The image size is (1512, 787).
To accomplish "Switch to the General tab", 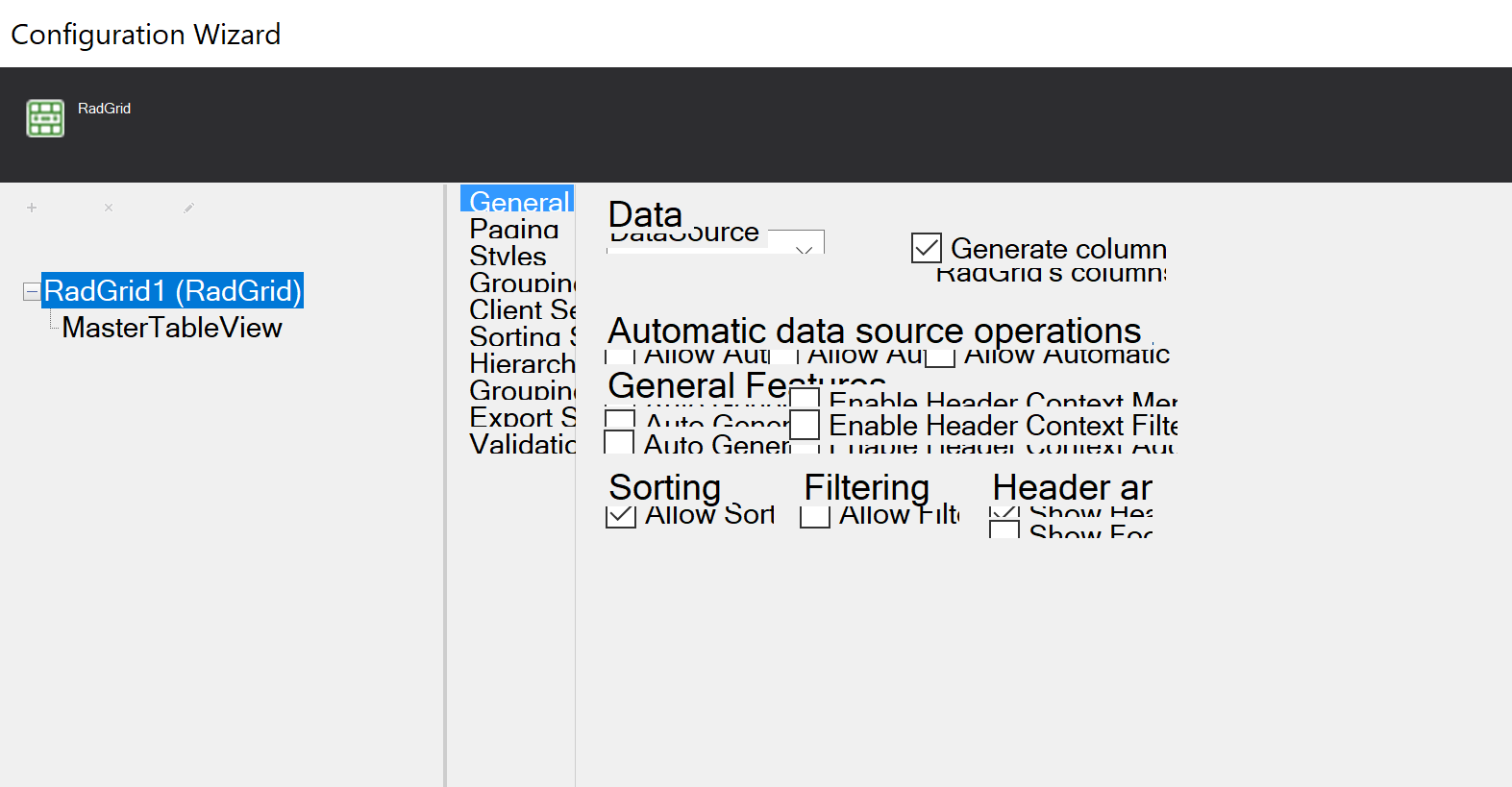I will pos(518,201).
